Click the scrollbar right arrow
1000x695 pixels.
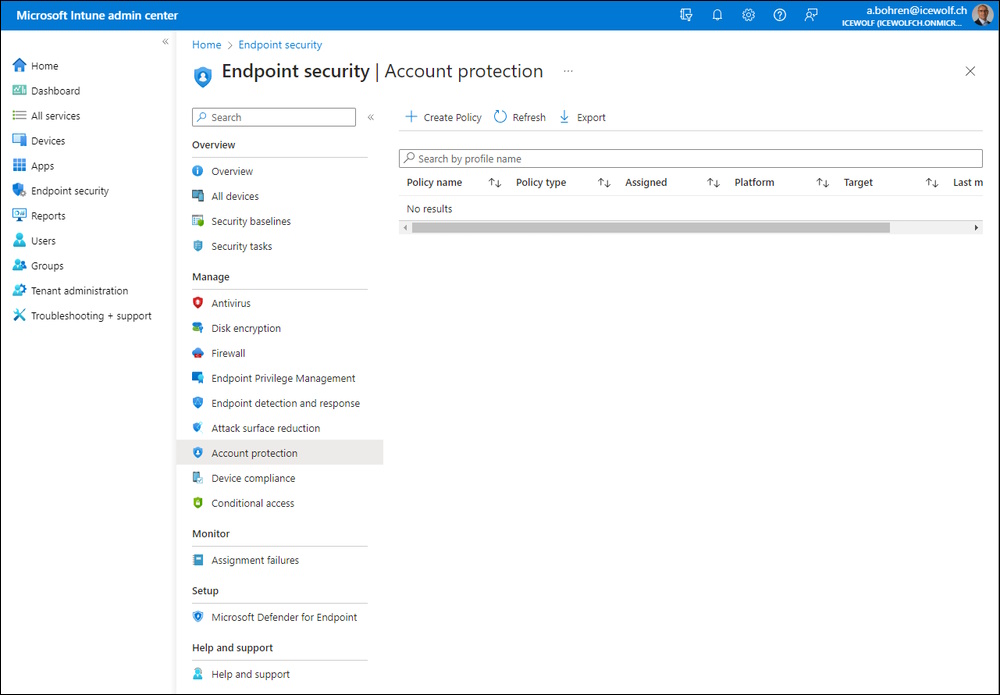pyautogui.click(x=976, y=228)
